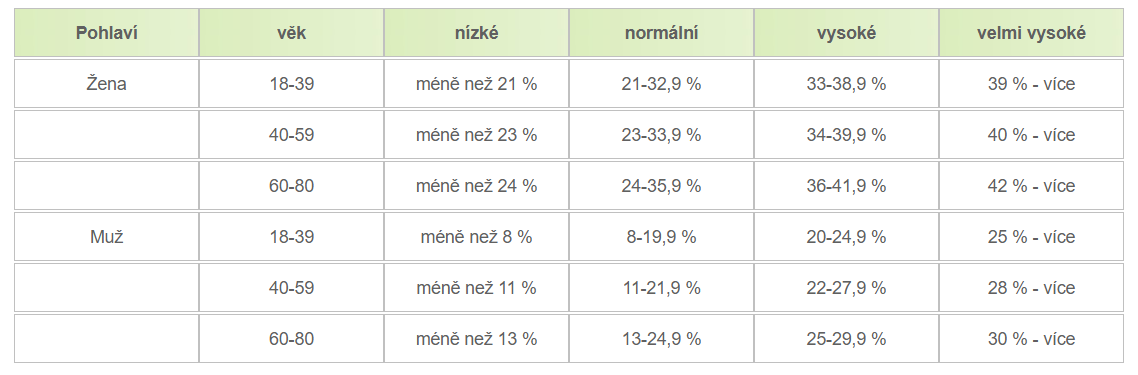Click the nízké column header
Viewport: 1138px width, 375px height.
pyautogui.click(x=476, y=33)
